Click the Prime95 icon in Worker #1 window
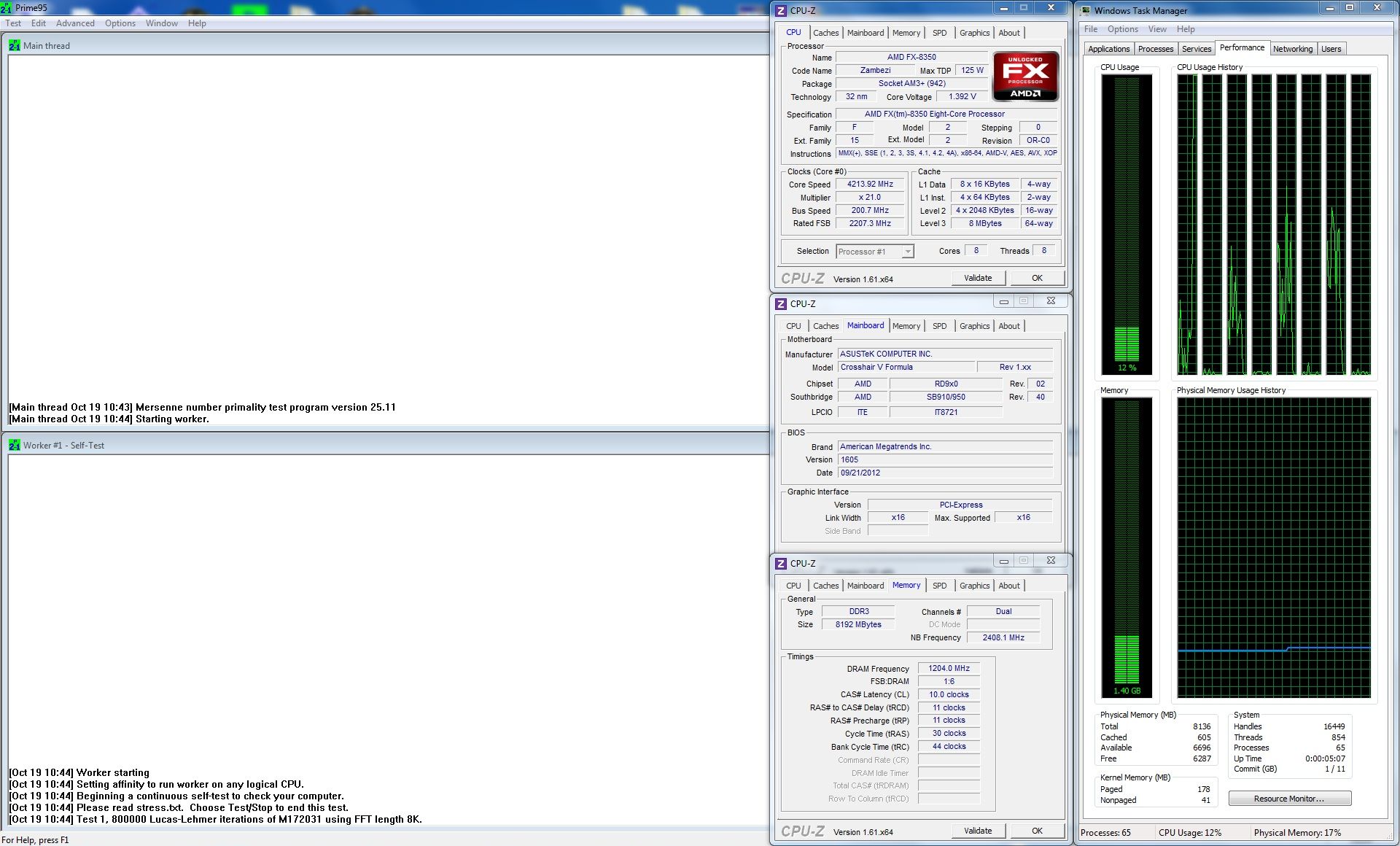Image resolution: width=1400 pixels, height=846 pixels. point(15,445)
